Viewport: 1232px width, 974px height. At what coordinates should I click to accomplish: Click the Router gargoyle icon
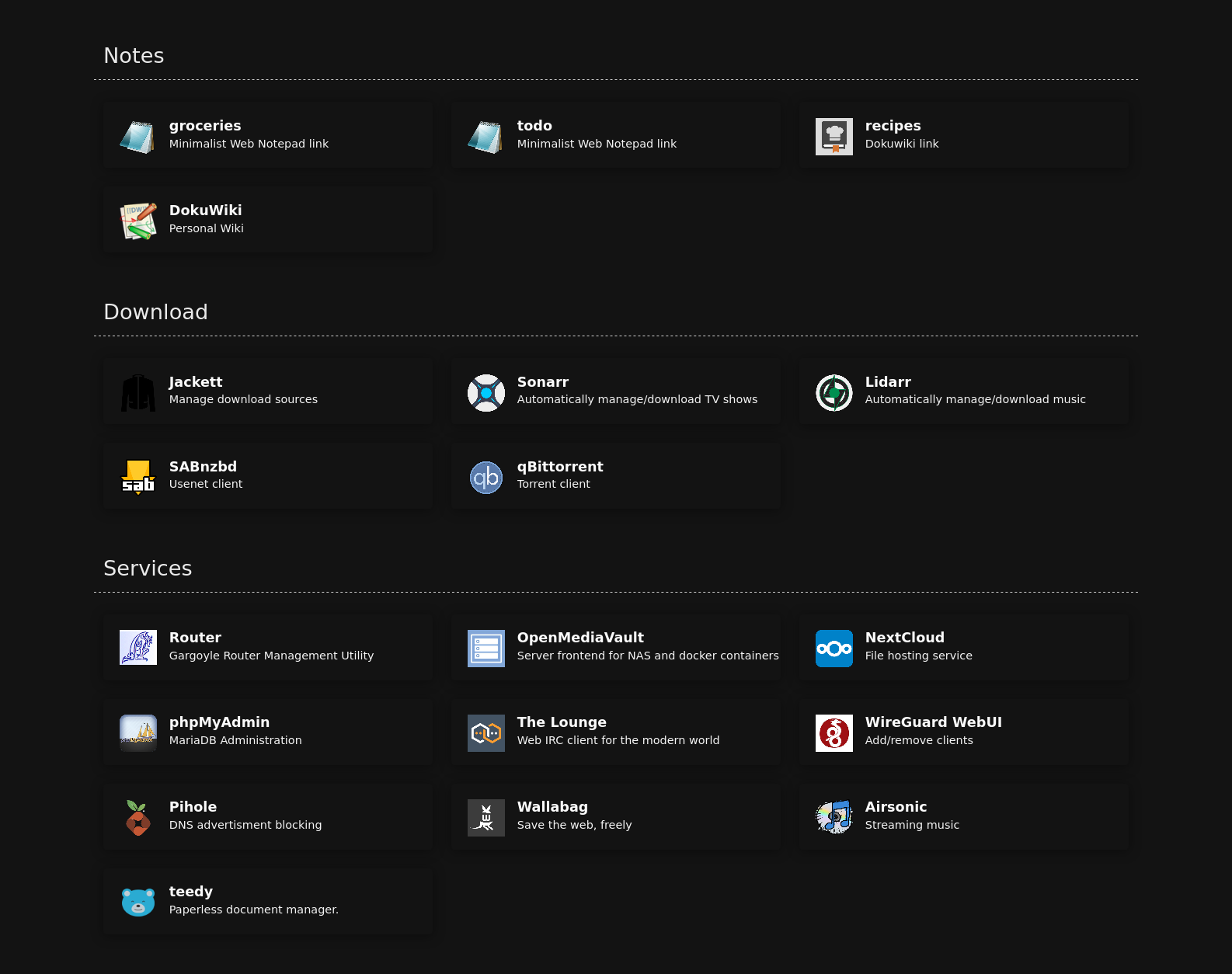138,649
